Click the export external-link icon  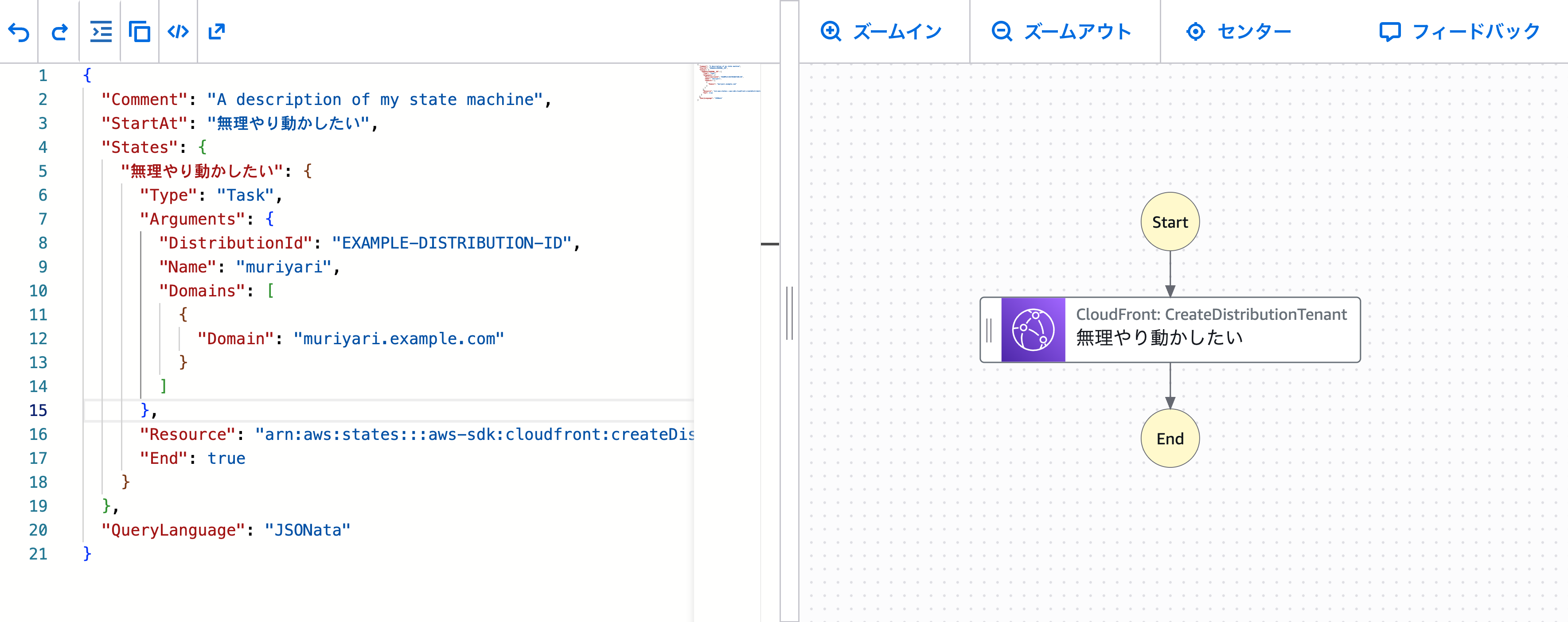coord(217,31)
